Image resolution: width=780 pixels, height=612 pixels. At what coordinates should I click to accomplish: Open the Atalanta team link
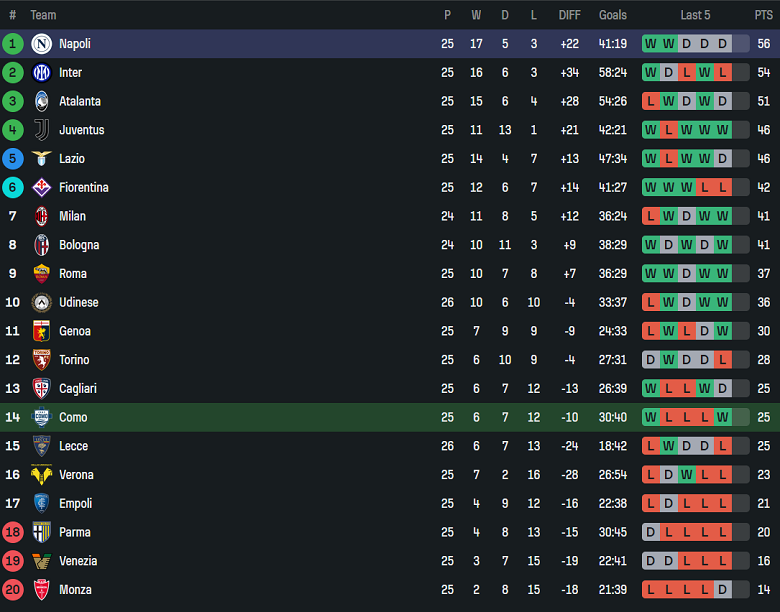[80, 101]
